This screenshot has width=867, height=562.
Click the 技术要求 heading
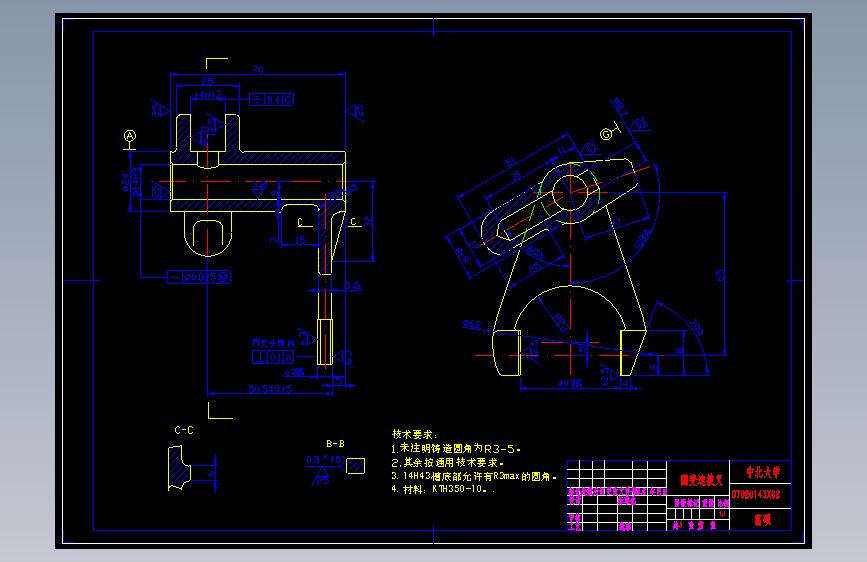pos(415,434)
